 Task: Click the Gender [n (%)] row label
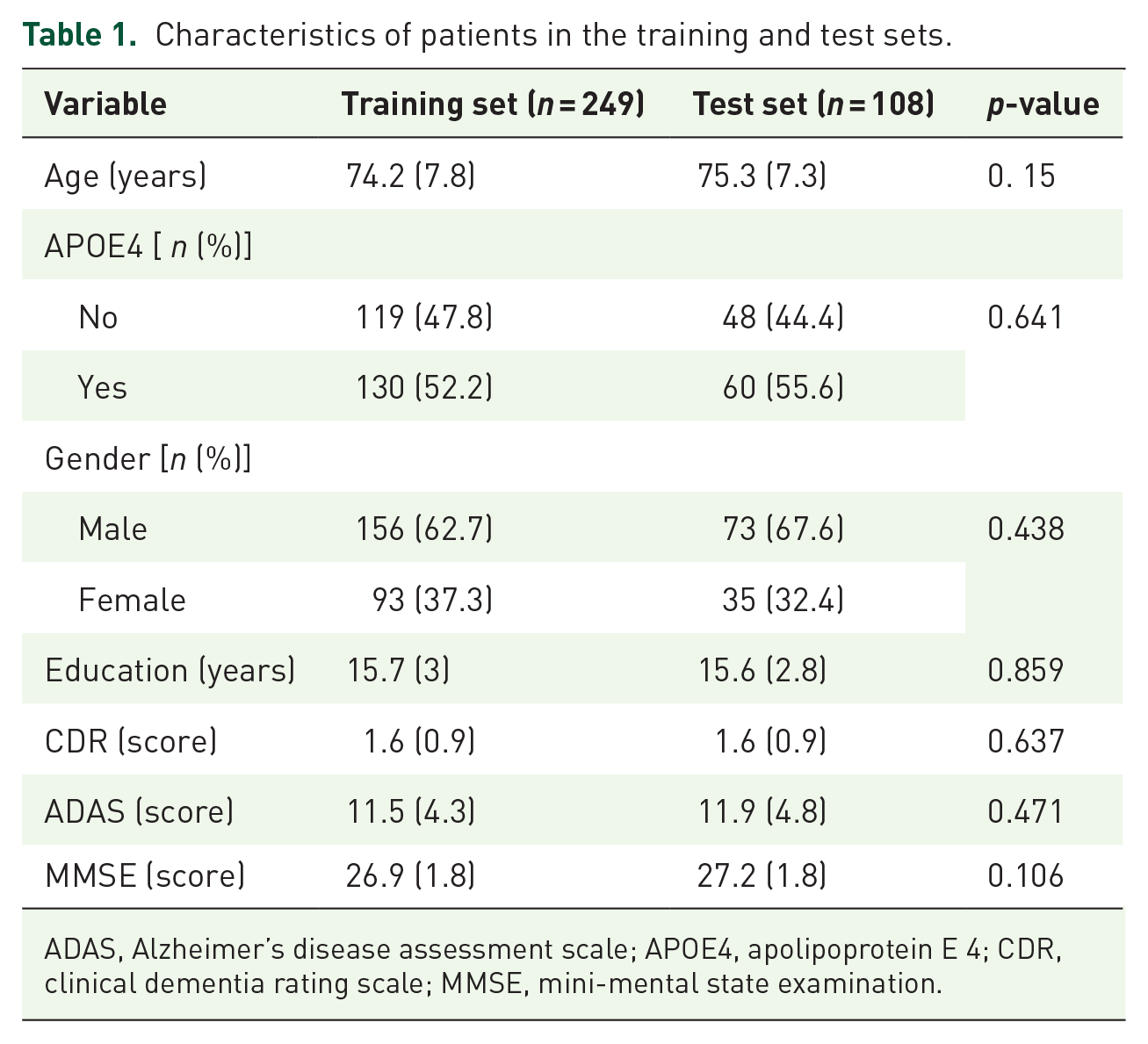click(x=148, y=459)
